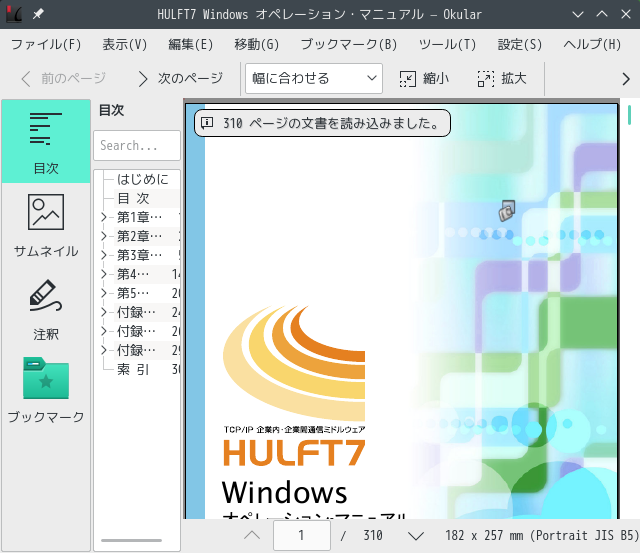
Task: Click the contents Search field
Action: [137, 145]
